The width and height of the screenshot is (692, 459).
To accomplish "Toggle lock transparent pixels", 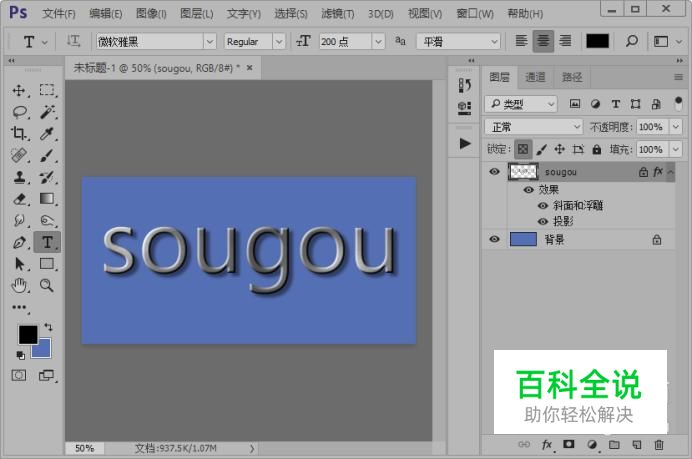I will (523, 149).
